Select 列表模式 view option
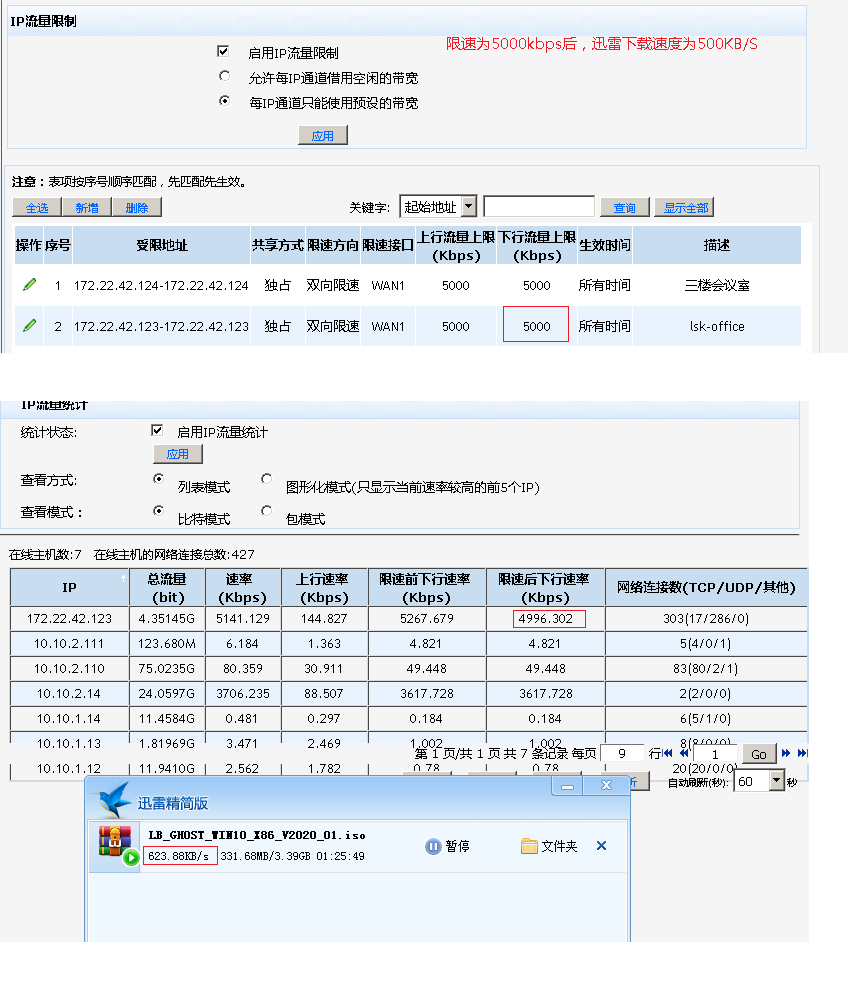Image resolution: width=848 pixels, height=987 pixels. click(x=159, y=479)
